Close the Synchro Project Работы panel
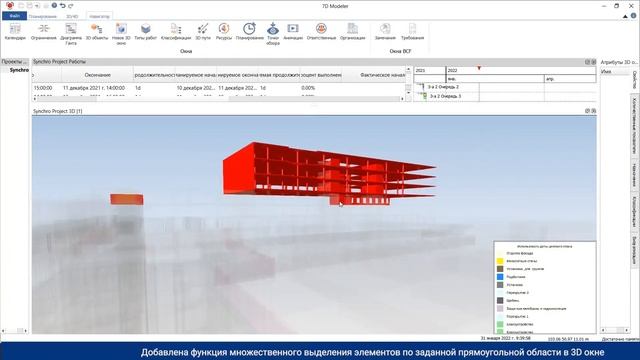Image resolution: width=640 pixels, height=360 pixels. click(593, 62)
